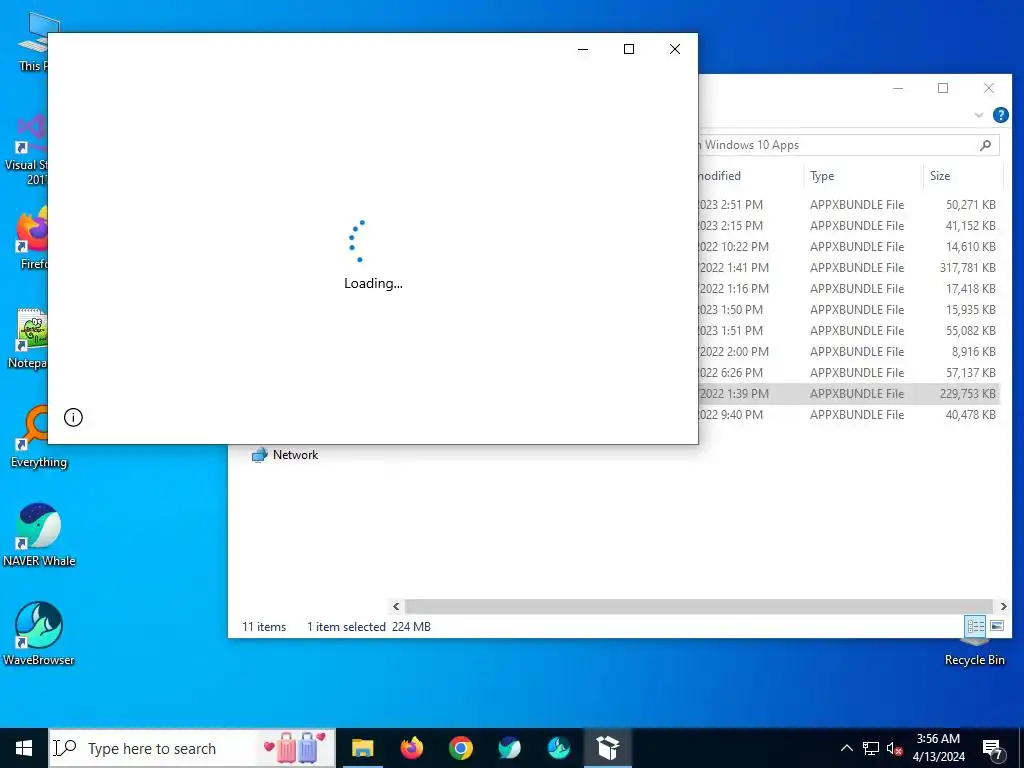Click the horizontal scrollbar right arrow
The height and width of the screenshot is (768, 1024).
click(x=1003, y=607)
